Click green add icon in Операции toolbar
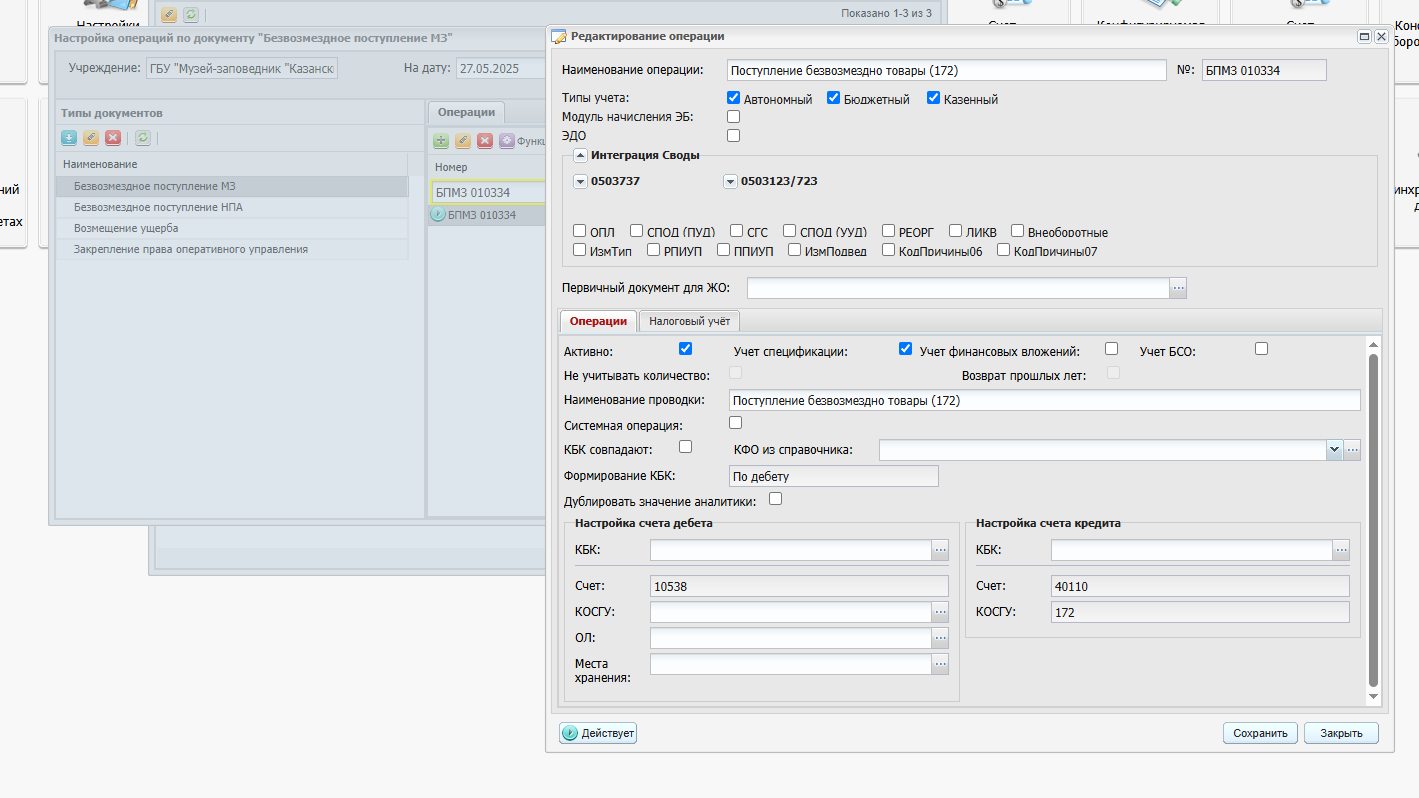1419x798 pixels. pyautogui.click(x=440, y=141)
